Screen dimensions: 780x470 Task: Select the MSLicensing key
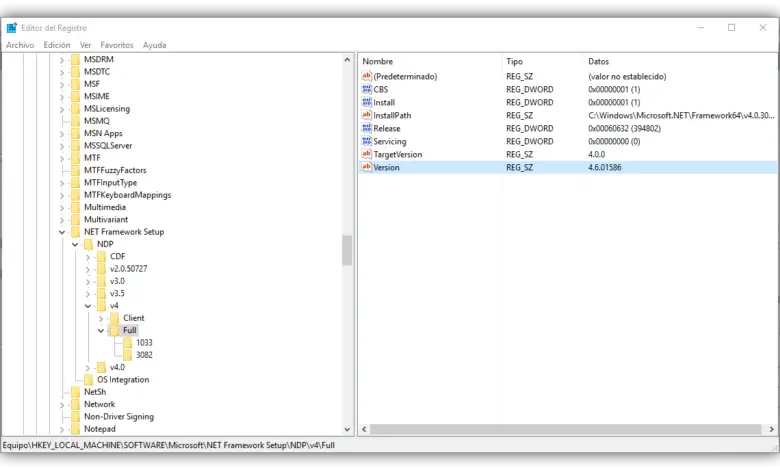107,108
